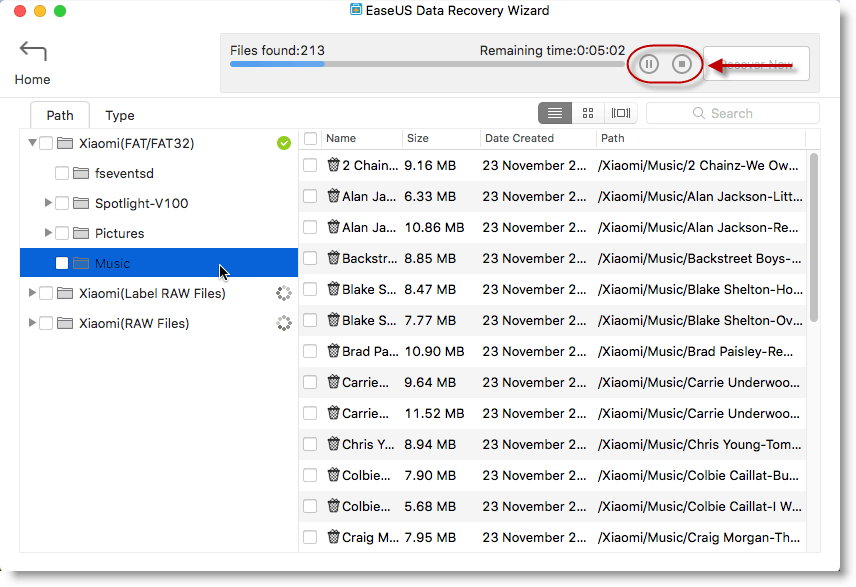Select Xiaomi(RAW Files) folder icon

65,323
